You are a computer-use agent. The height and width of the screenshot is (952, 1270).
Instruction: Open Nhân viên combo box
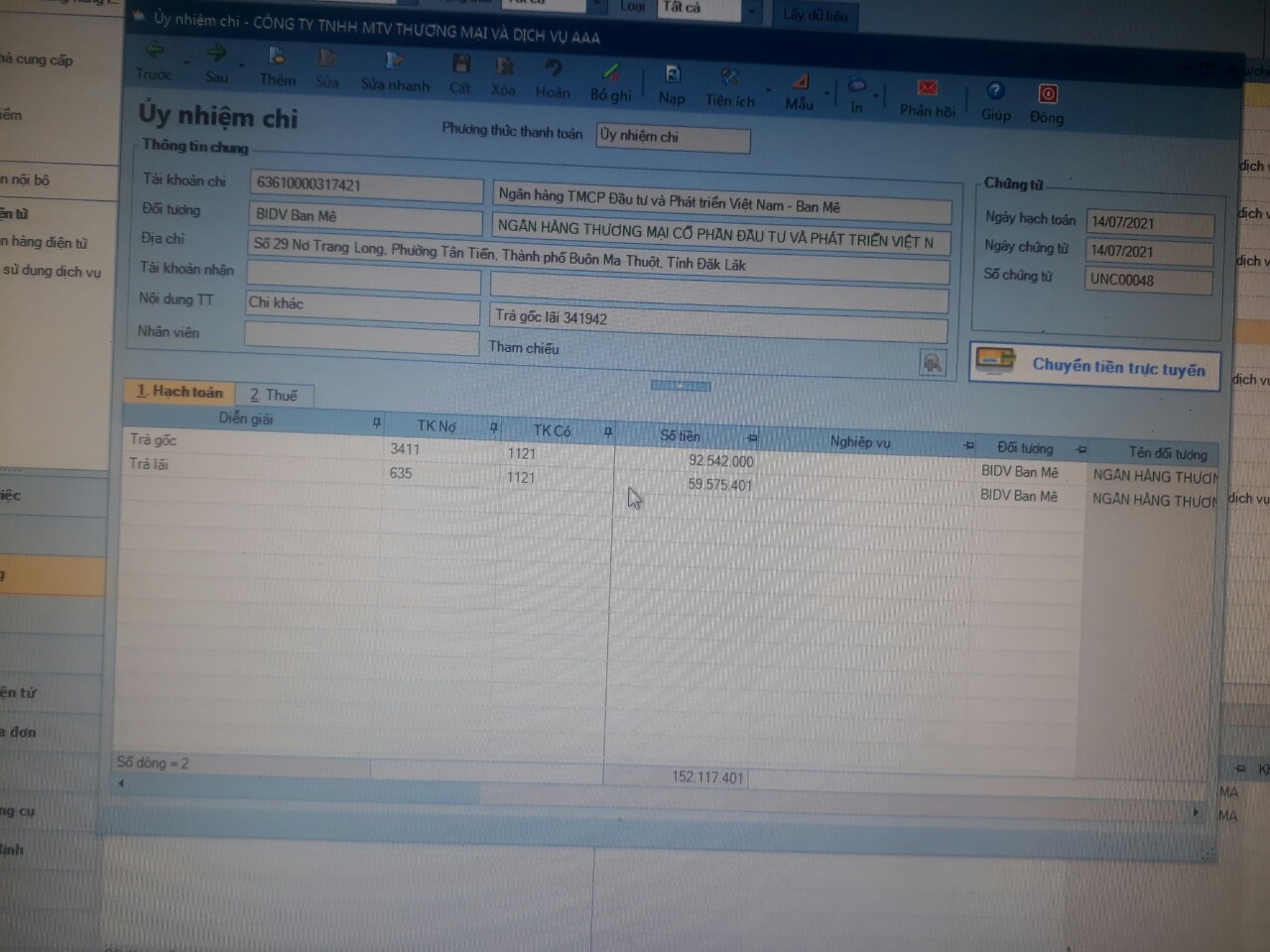click(x=361, y=337)
